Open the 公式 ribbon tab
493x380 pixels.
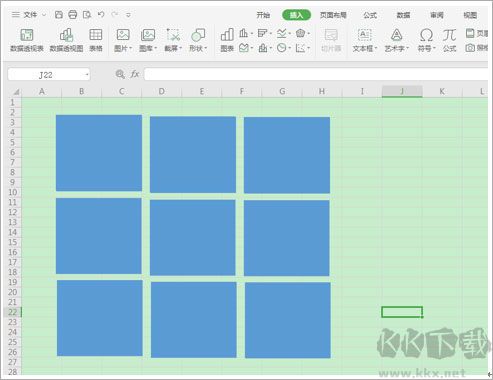(370, 15)
